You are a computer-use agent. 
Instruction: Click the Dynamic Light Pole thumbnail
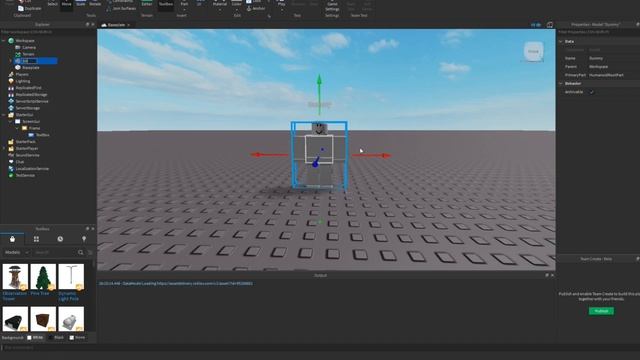pos(71,277)
